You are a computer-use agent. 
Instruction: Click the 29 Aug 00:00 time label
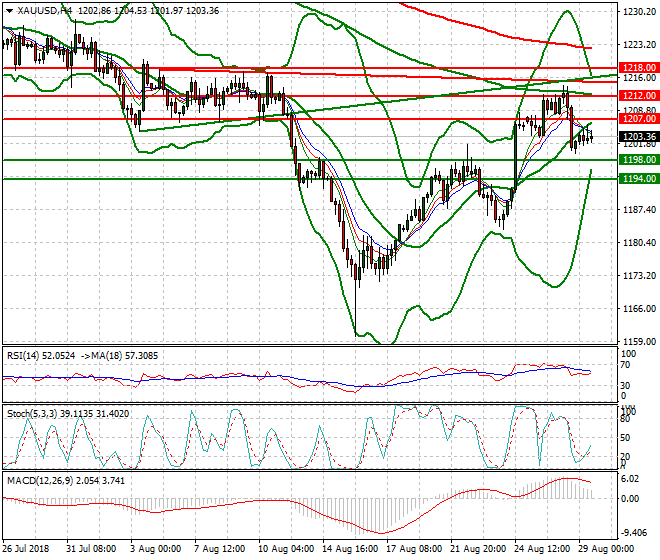pos(607,549)
